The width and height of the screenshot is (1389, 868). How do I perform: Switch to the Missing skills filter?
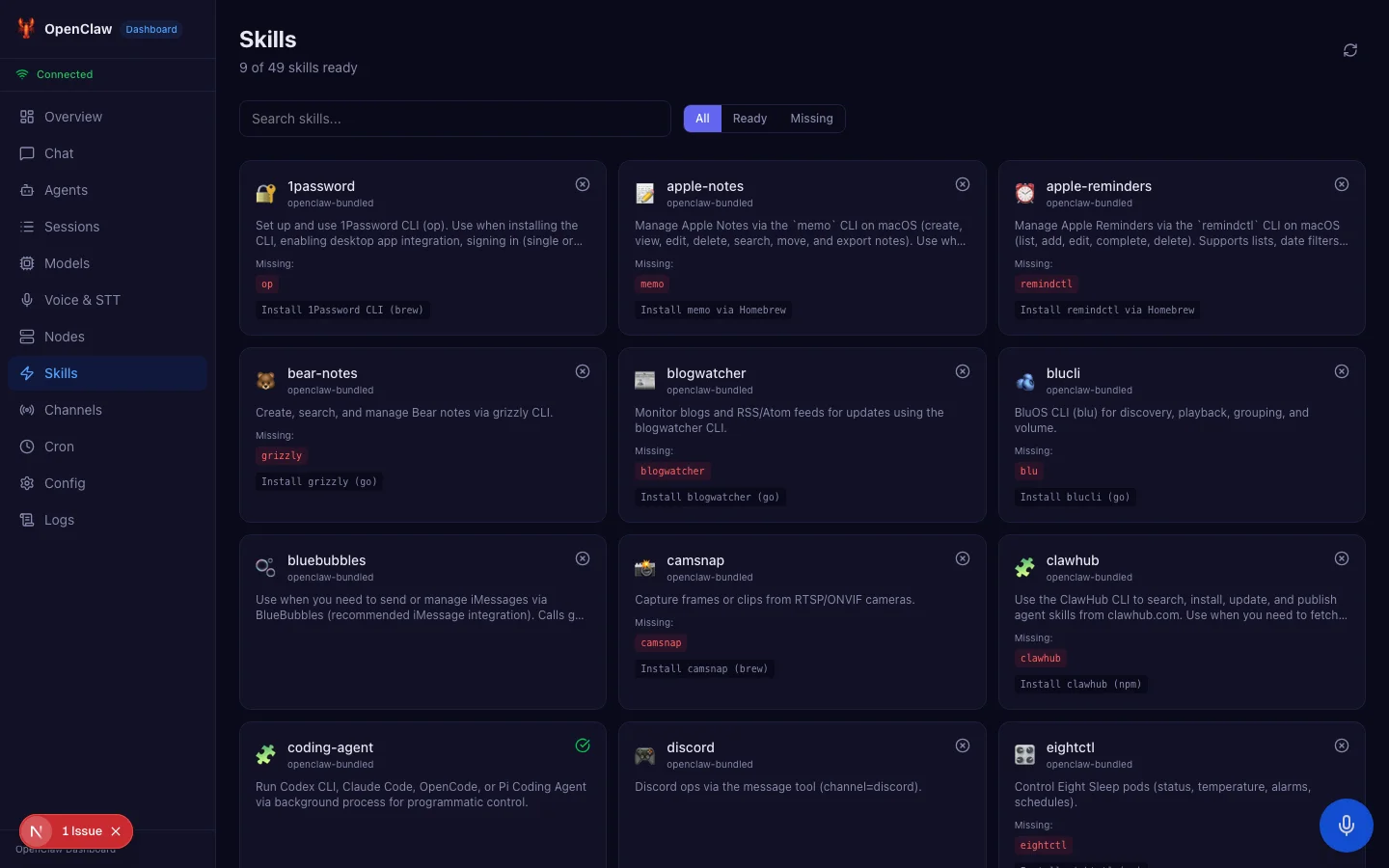tap(811, 118)
